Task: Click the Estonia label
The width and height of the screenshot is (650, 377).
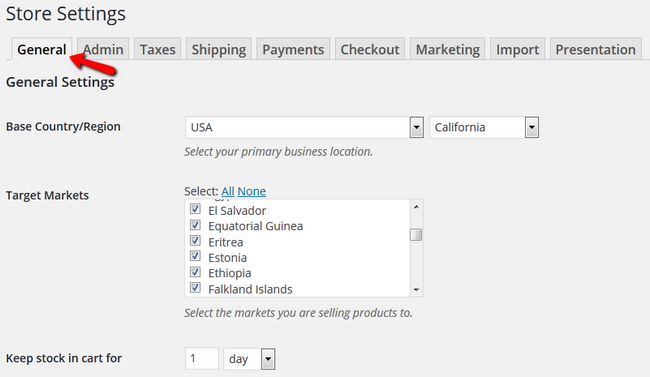Action: click(x=227, y=258)
